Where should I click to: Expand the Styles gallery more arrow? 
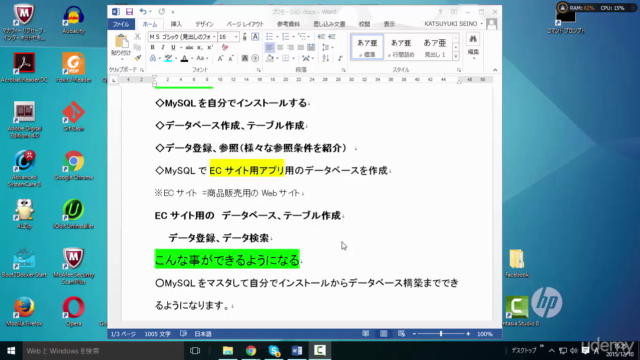point(456,57)
